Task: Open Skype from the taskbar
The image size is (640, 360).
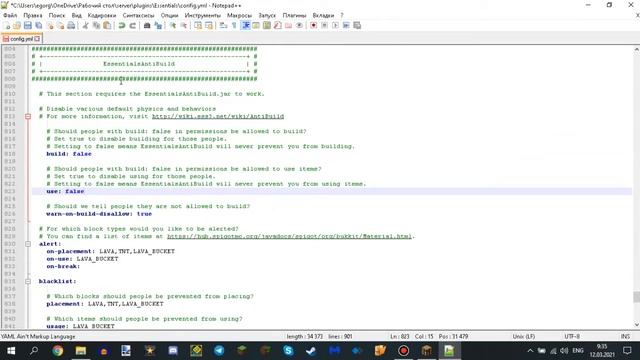Action: 288,351
